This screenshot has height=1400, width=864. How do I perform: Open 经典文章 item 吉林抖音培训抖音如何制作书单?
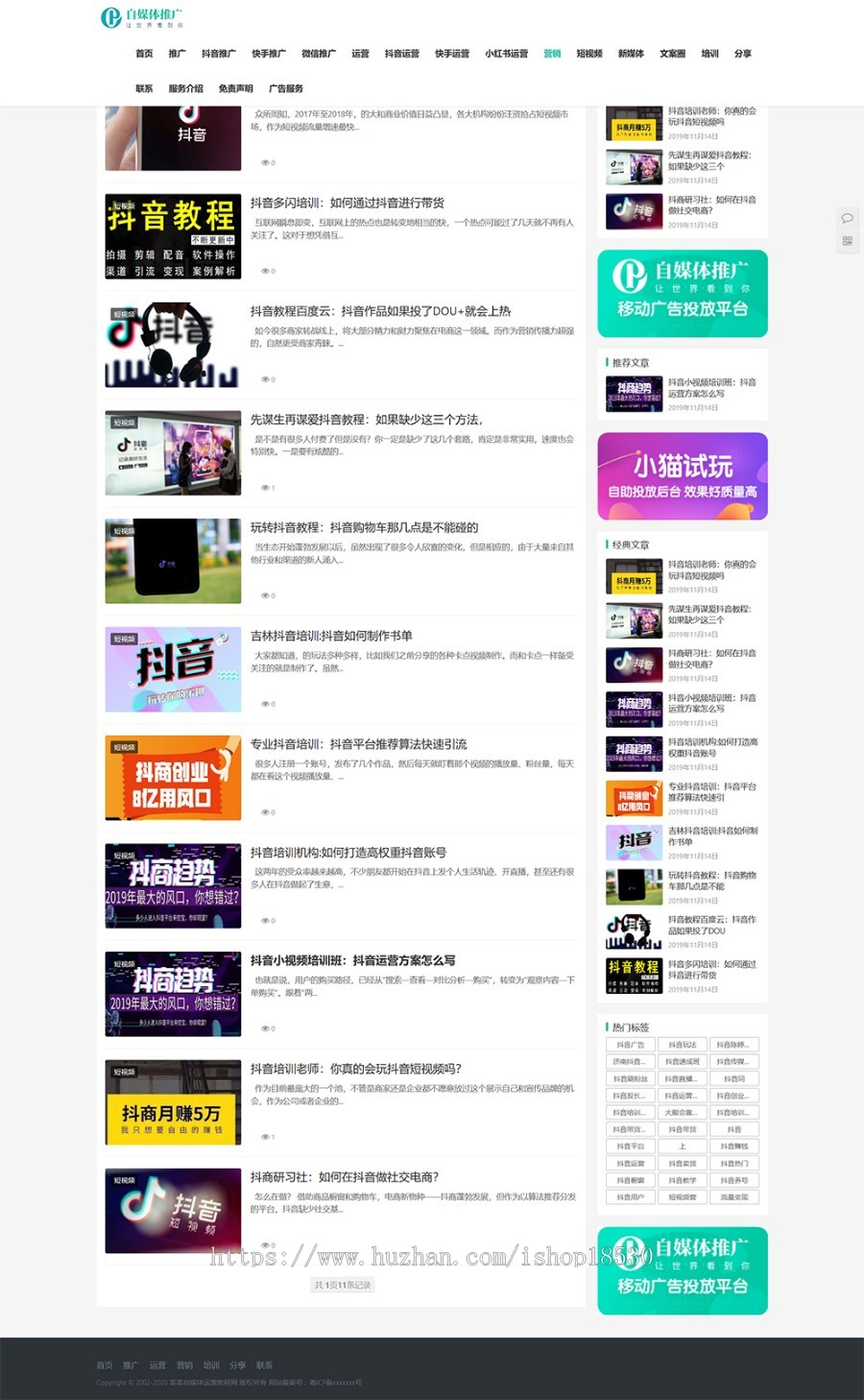(x=712, y=836)
